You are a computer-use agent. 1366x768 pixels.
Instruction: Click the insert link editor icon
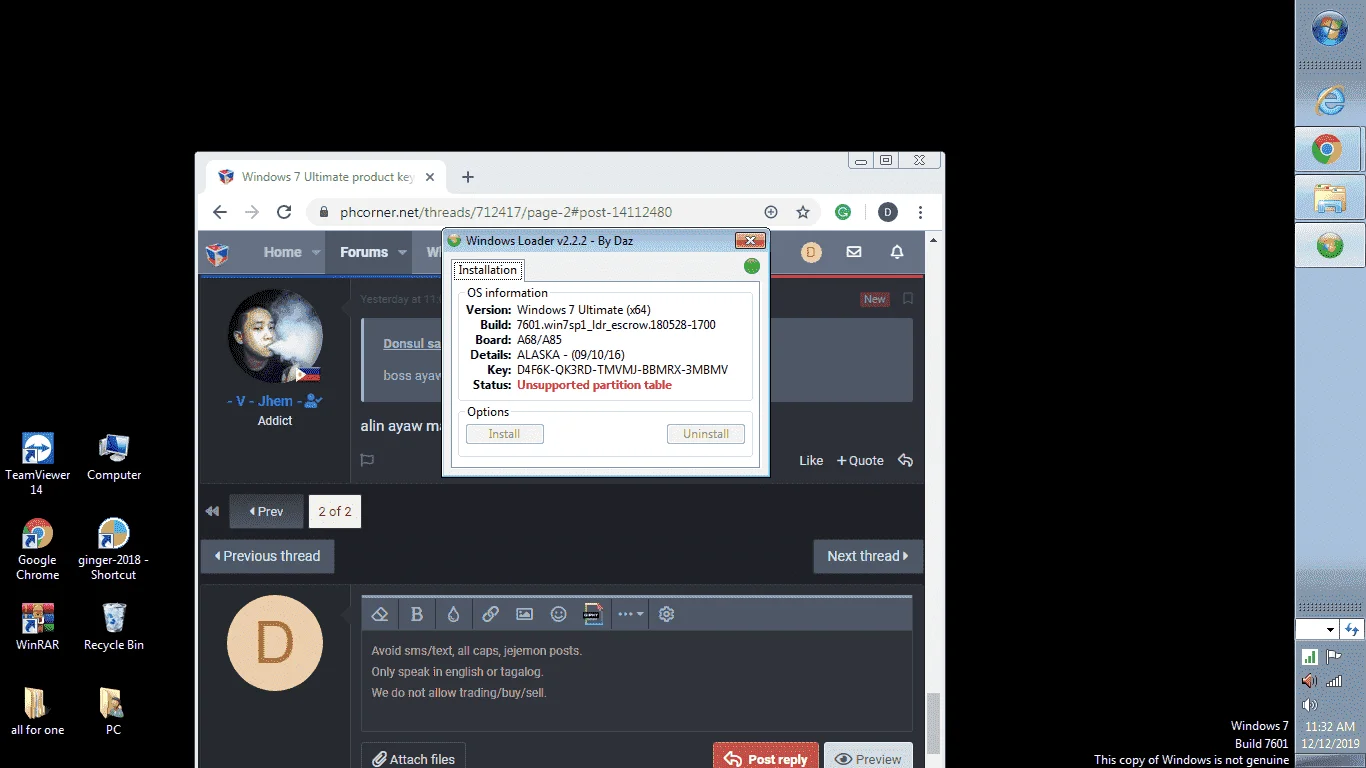pyautogui.click(x=490, y=614)
